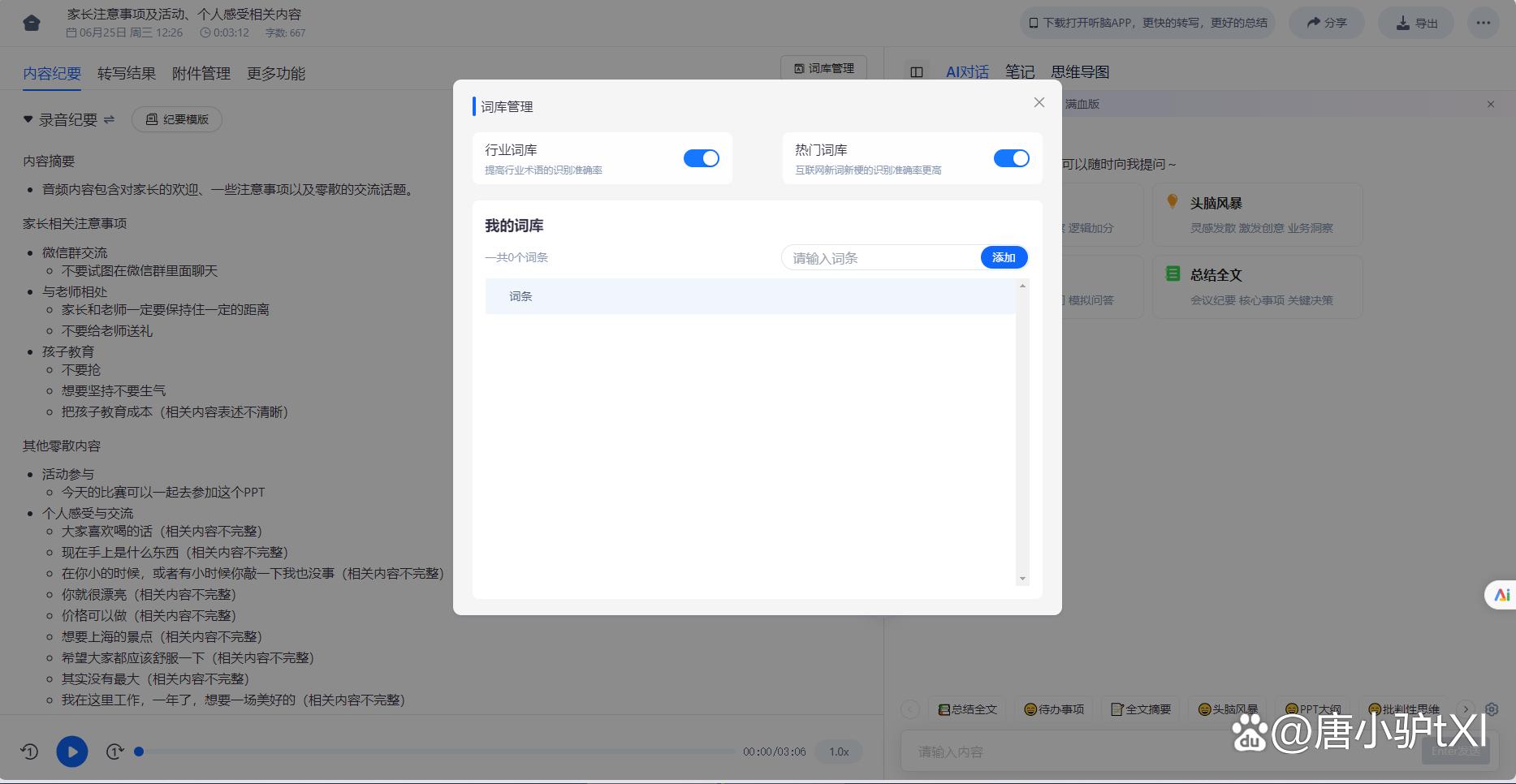Open the 词库管理 icon above the summary

798,68
